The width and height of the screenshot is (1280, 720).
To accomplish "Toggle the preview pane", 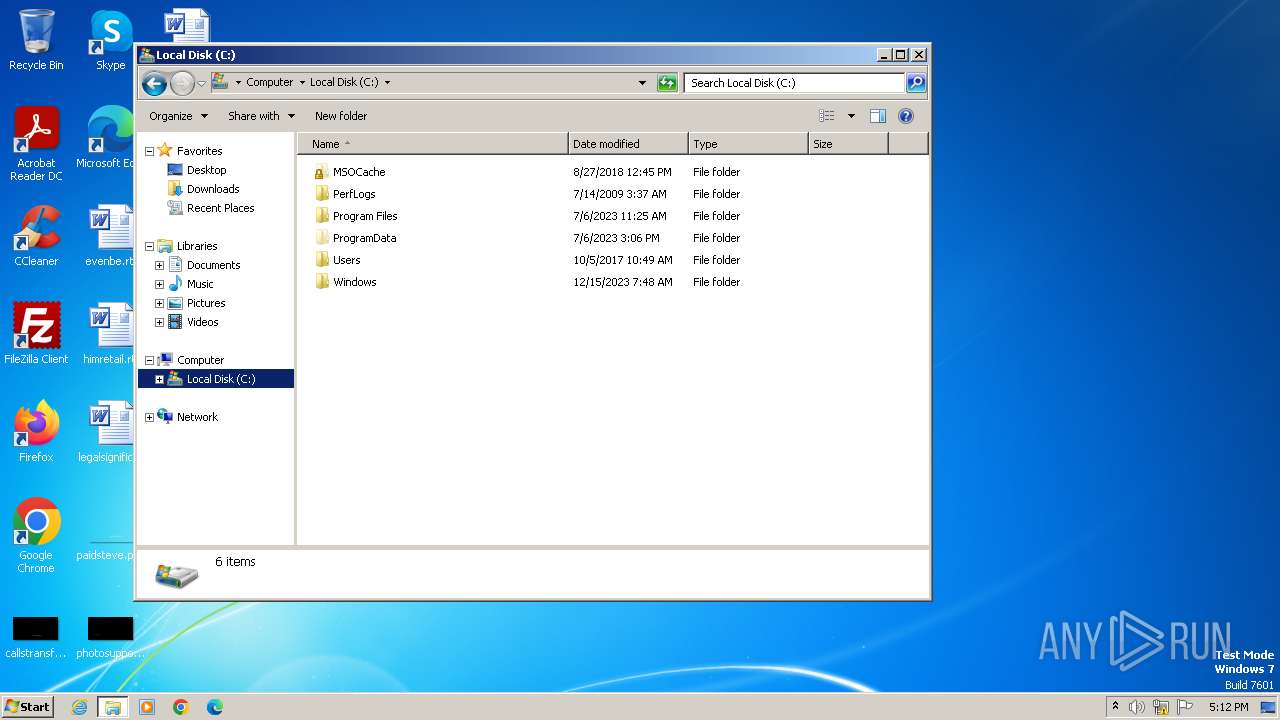I will click(x=878, y=116).
